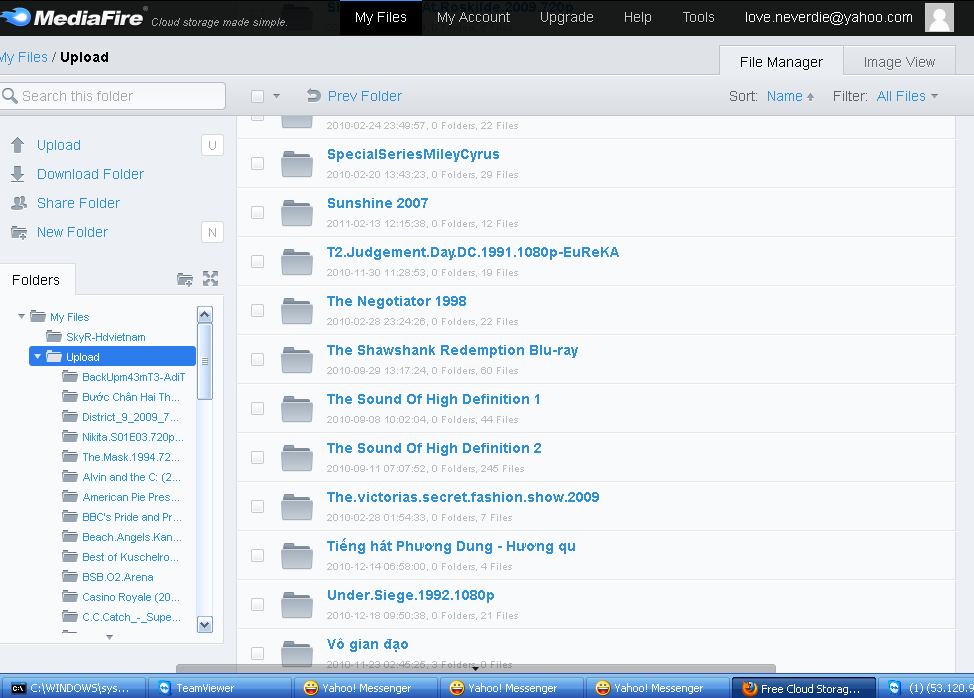Click the small arrow below folder tree
Screen dimensions: 974x698
point(109,637)
